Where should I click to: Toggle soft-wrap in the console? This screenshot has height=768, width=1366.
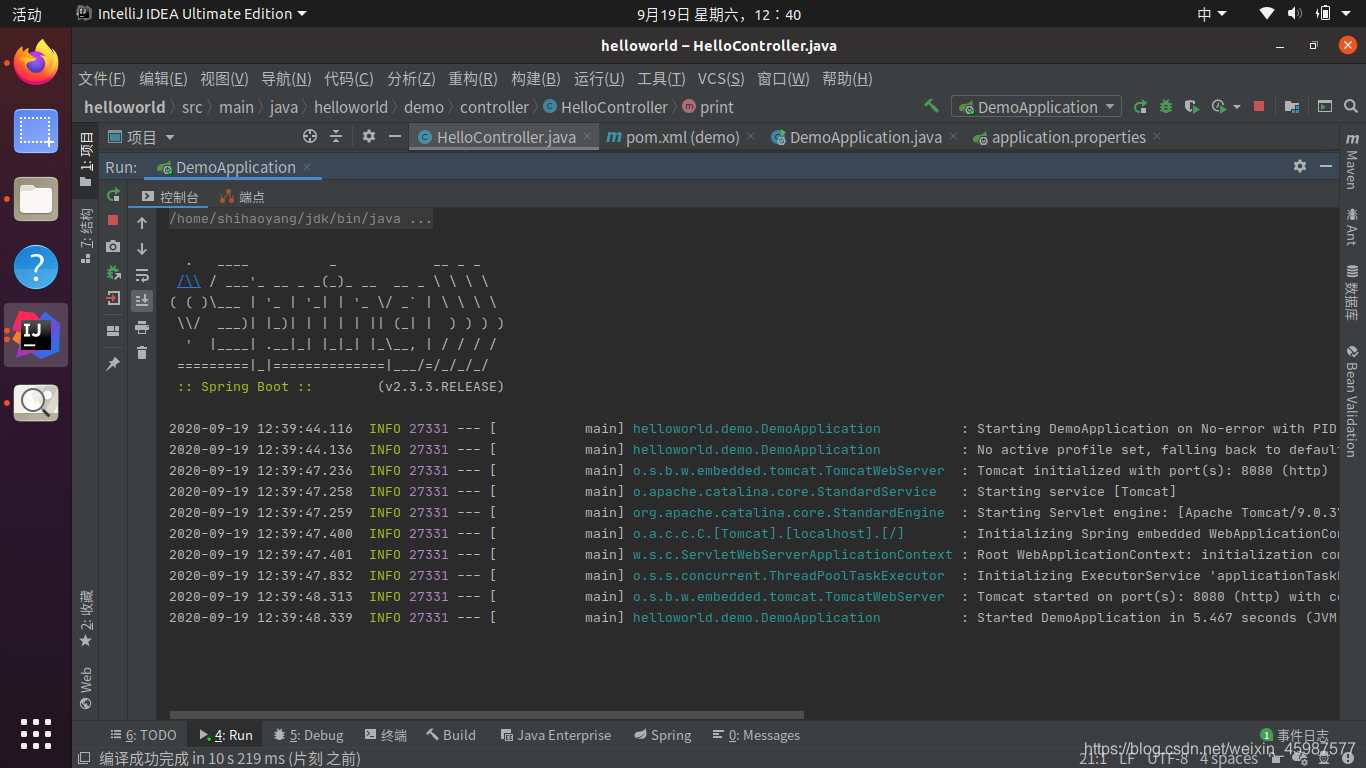142,275
